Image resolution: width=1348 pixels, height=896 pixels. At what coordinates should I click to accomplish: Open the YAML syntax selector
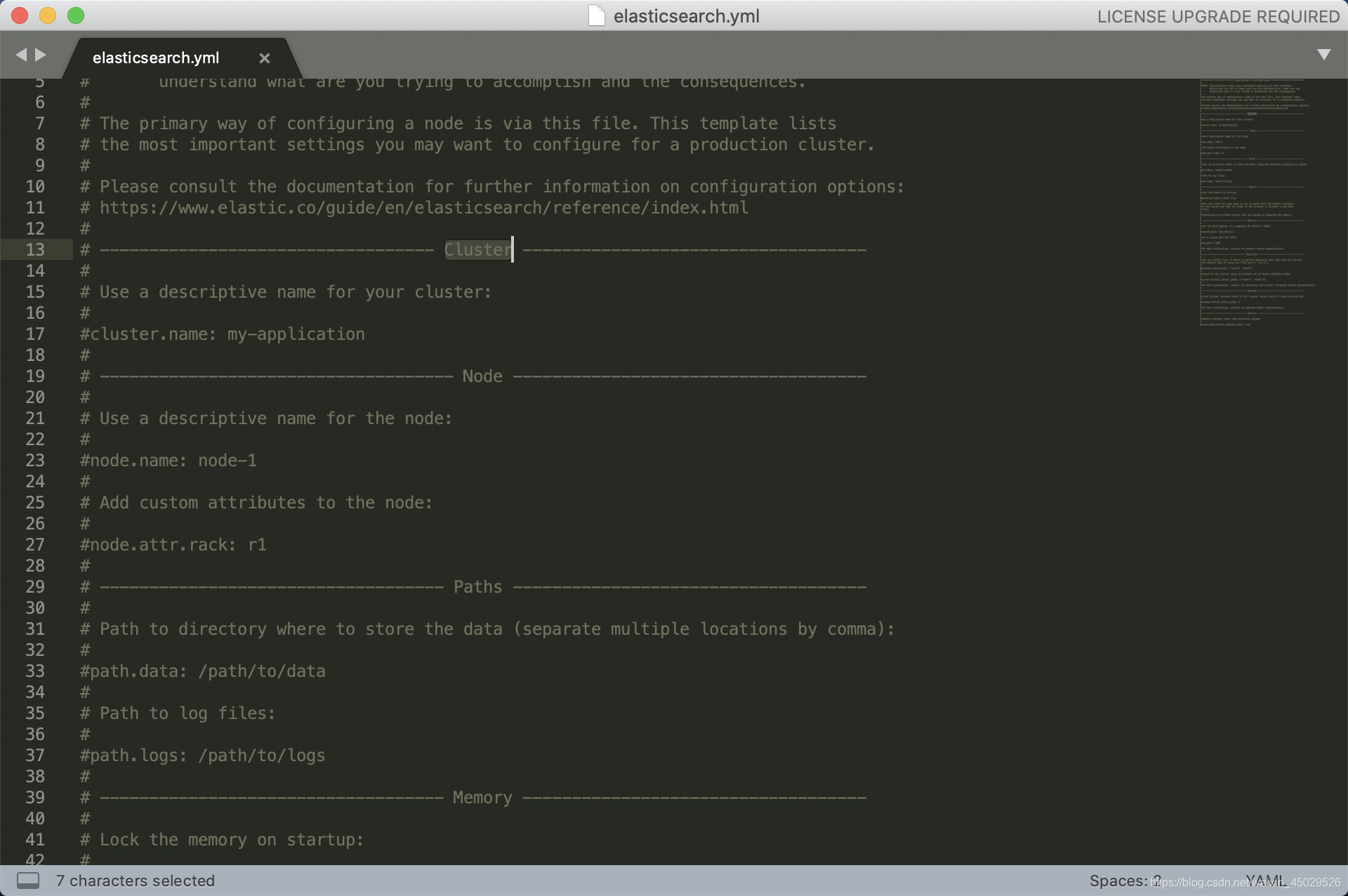(x=1266, y=881)
